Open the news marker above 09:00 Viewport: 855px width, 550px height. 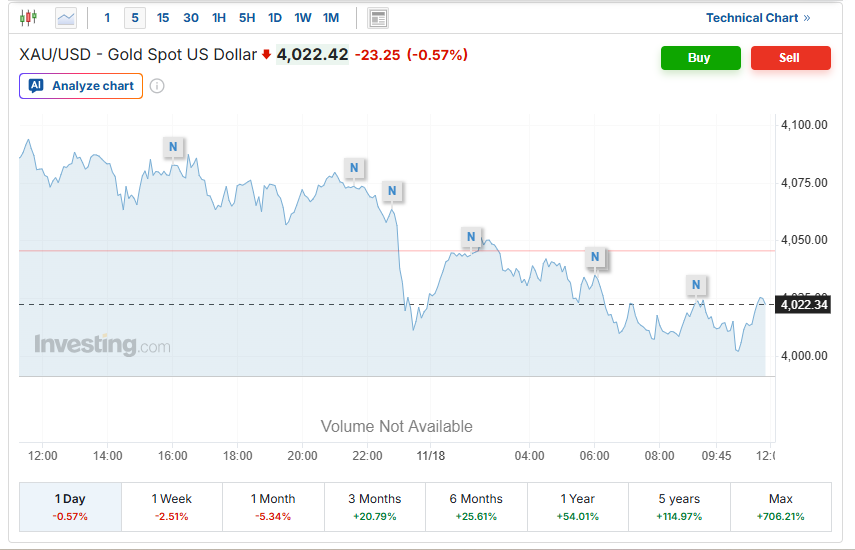696,286
